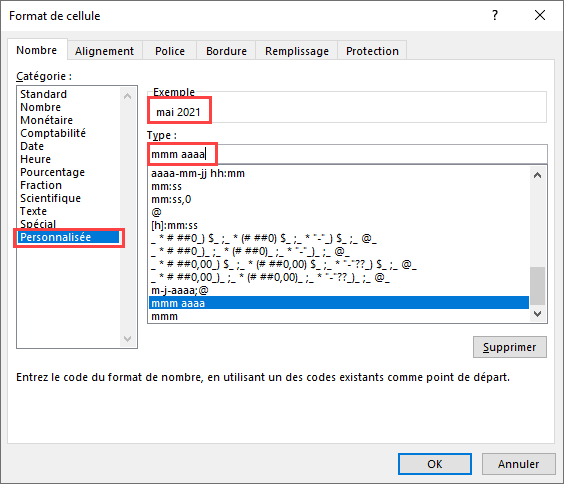
Task: Select the mmm format at list bottom
Action: [339, 316]
